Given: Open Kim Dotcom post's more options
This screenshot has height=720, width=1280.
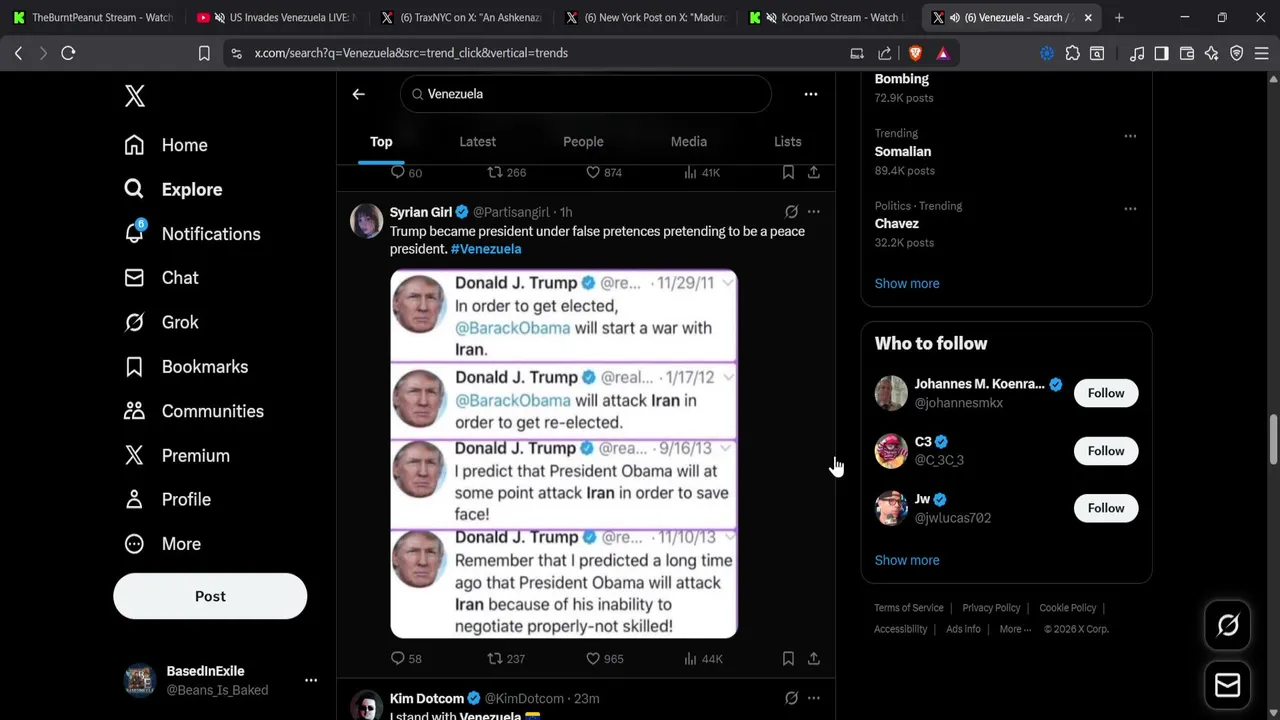Looking at the screenshot, I should (814, 698).
